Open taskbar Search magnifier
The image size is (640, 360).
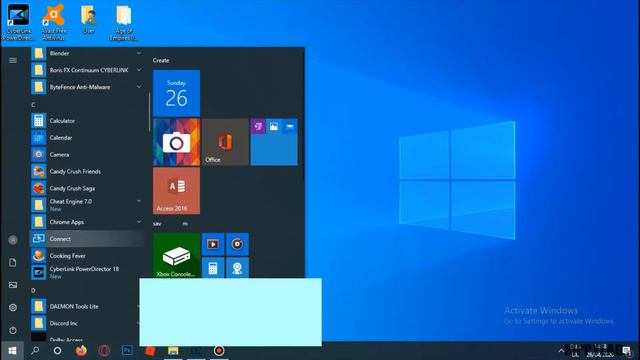point(35,351)
